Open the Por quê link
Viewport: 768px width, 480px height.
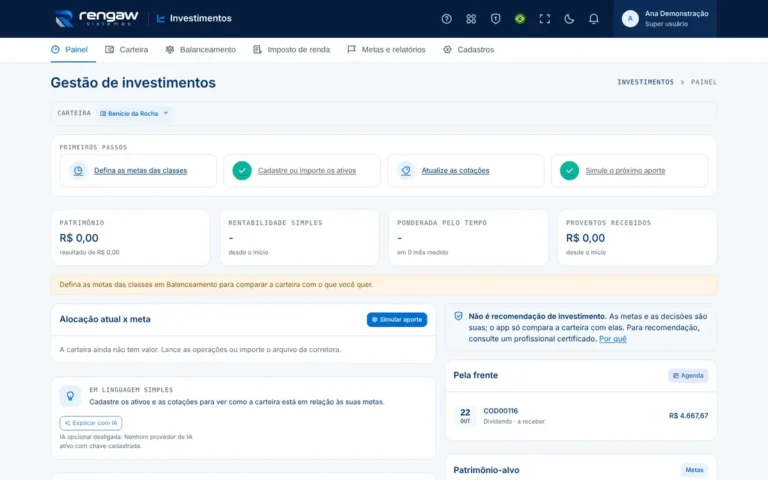point(612,339)
